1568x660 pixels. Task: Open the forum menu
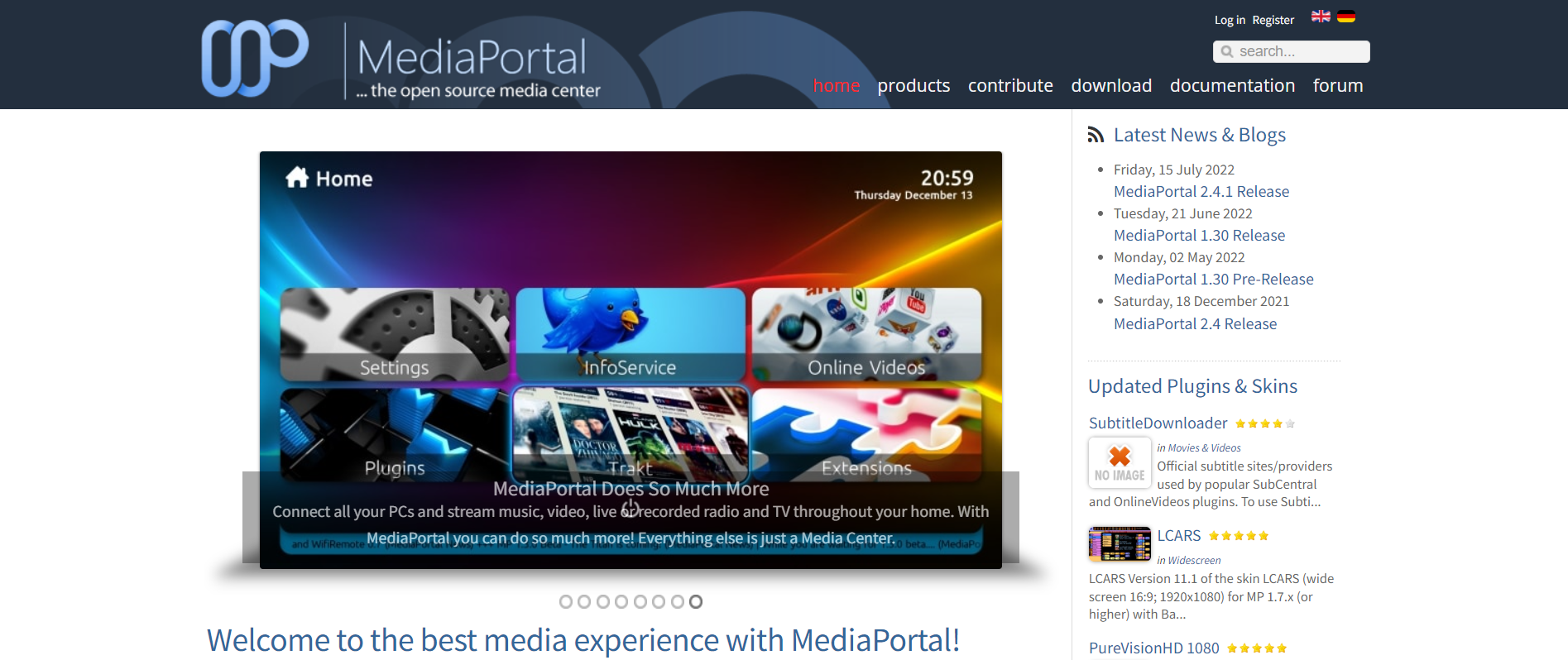[x=1338, y=85]
